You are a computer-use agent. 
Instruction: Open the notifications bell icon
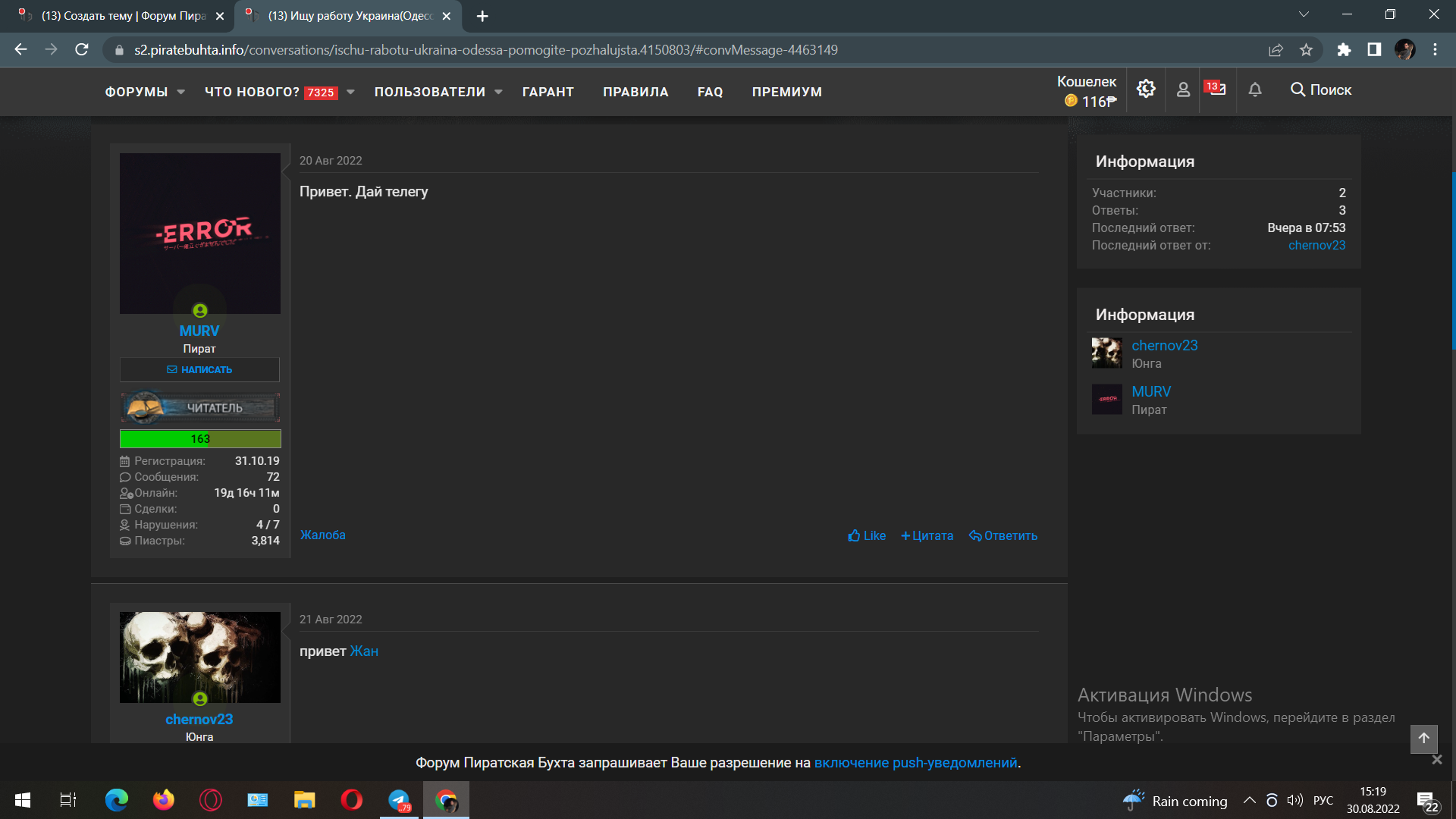click(1255, 89)
